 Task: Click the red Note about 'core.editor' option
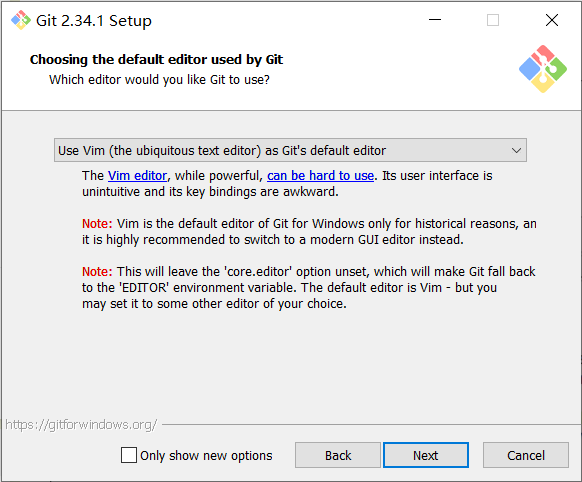coord(97,272)
